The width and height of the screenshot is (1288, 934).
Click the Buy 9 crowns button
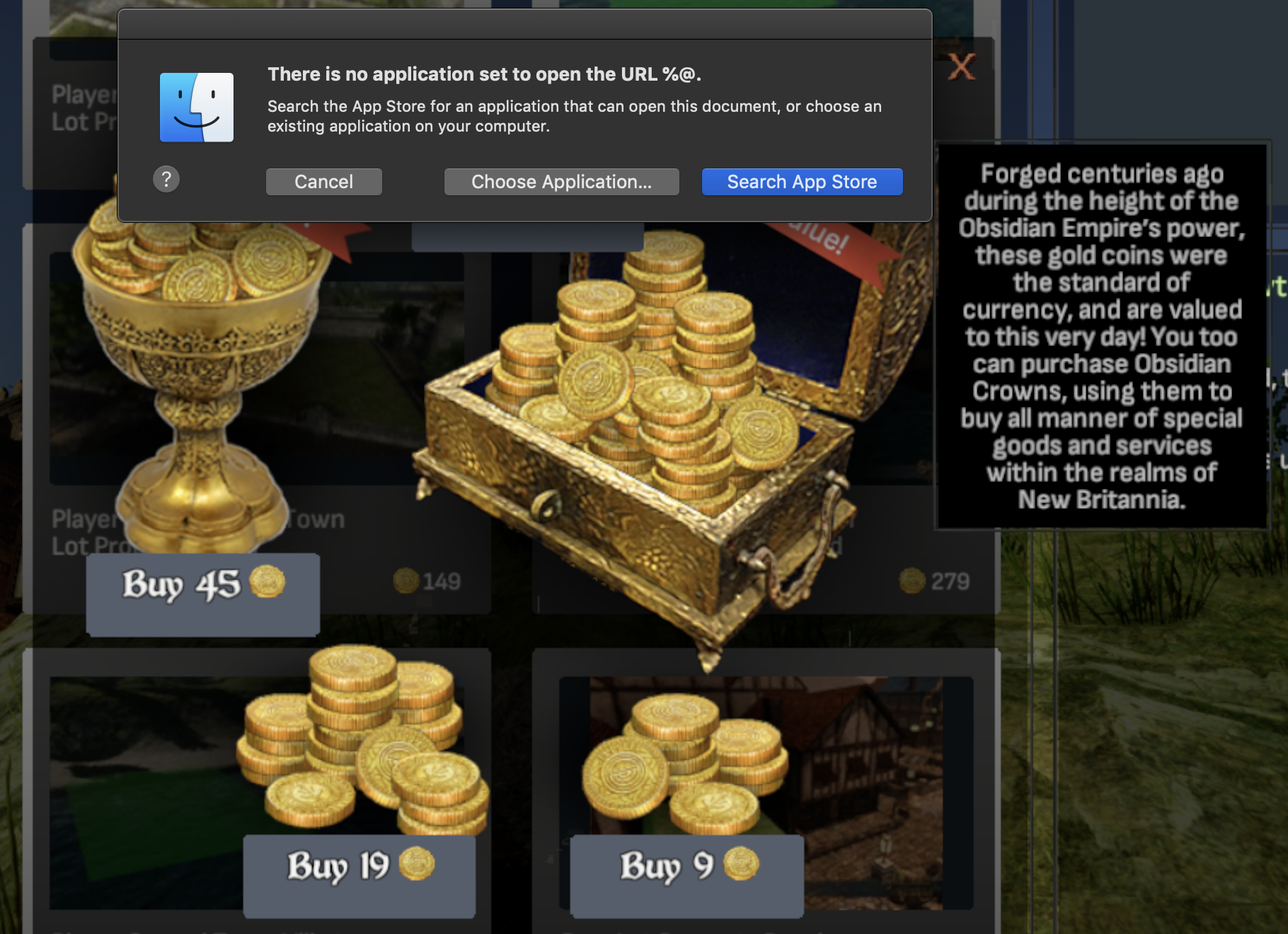tap(686, 876)
